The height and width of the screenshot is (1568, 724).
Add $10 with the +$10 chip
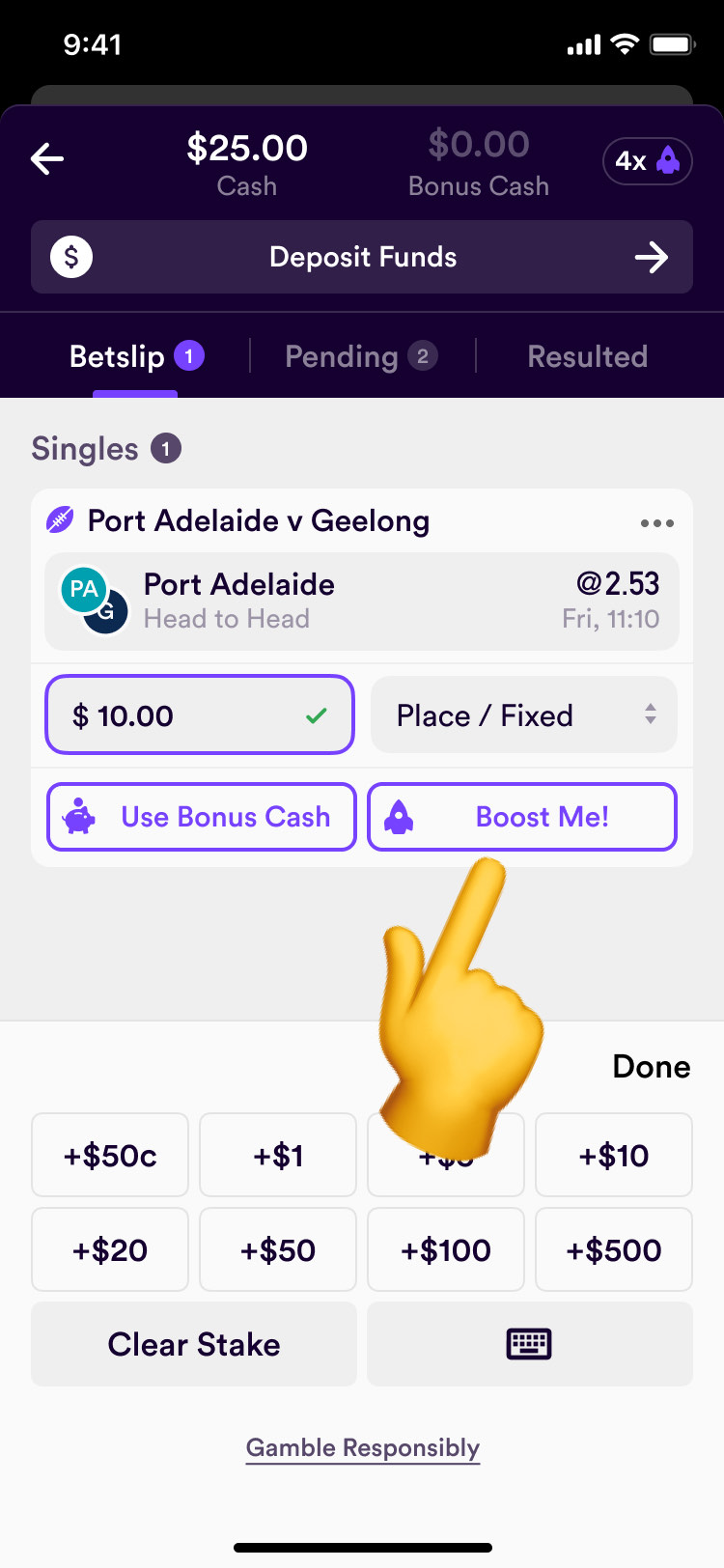click(614, 1155)
